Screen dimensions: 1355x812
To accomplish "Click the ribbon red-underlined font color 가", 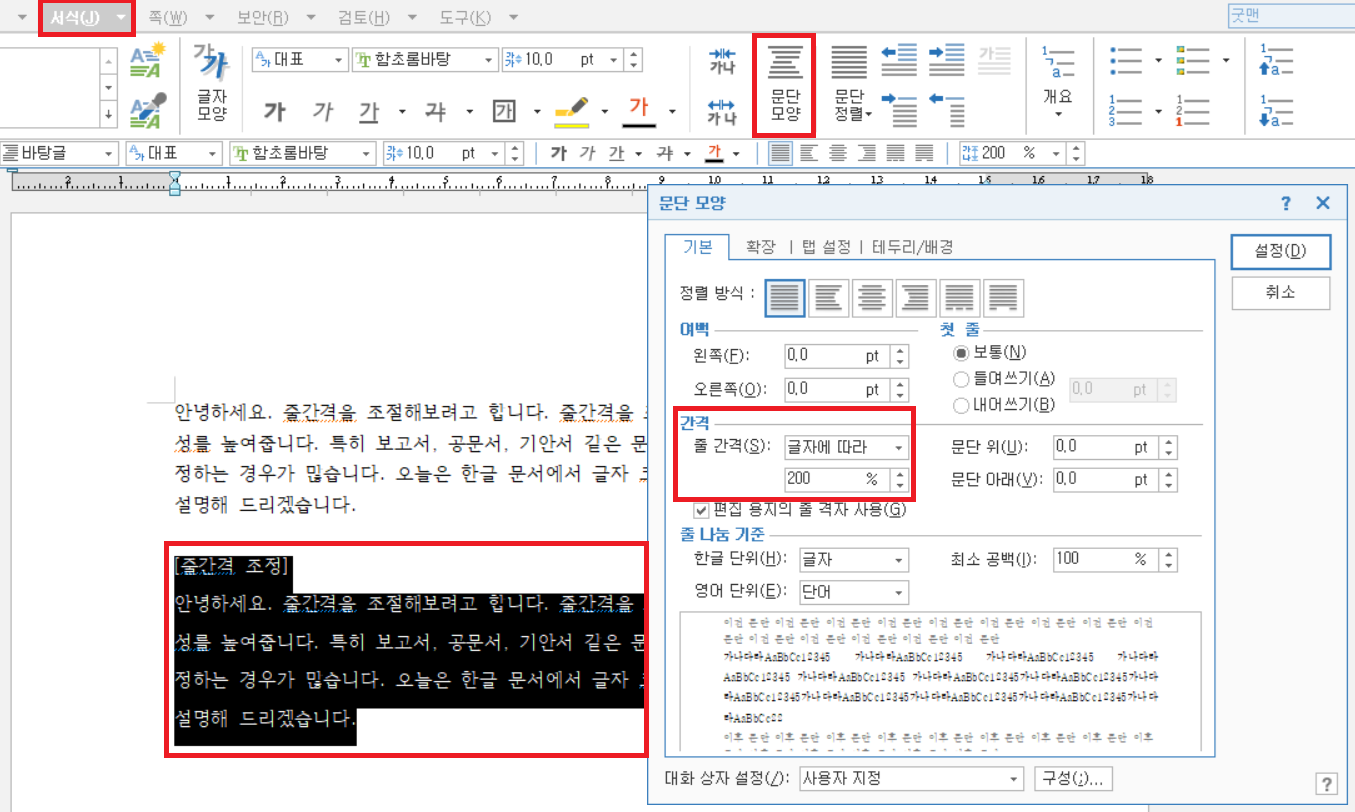I will (638, 112).
